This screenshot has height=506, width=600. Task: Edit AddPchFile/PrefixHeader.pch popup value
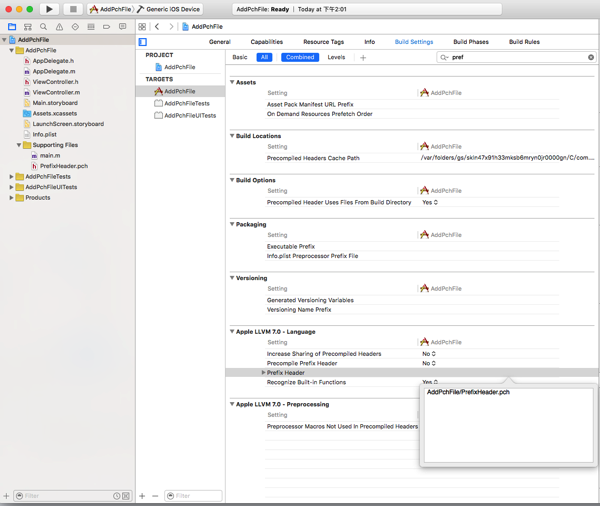(508, 425)
